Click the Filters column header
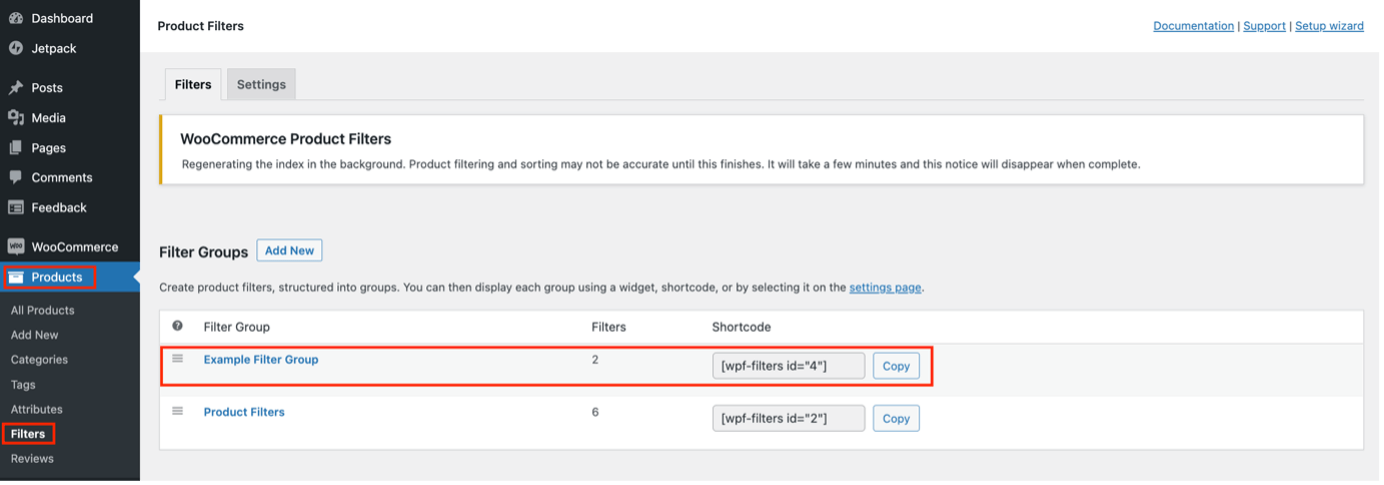The height and width of the screenshot is (485, 1384). (609, 327)
